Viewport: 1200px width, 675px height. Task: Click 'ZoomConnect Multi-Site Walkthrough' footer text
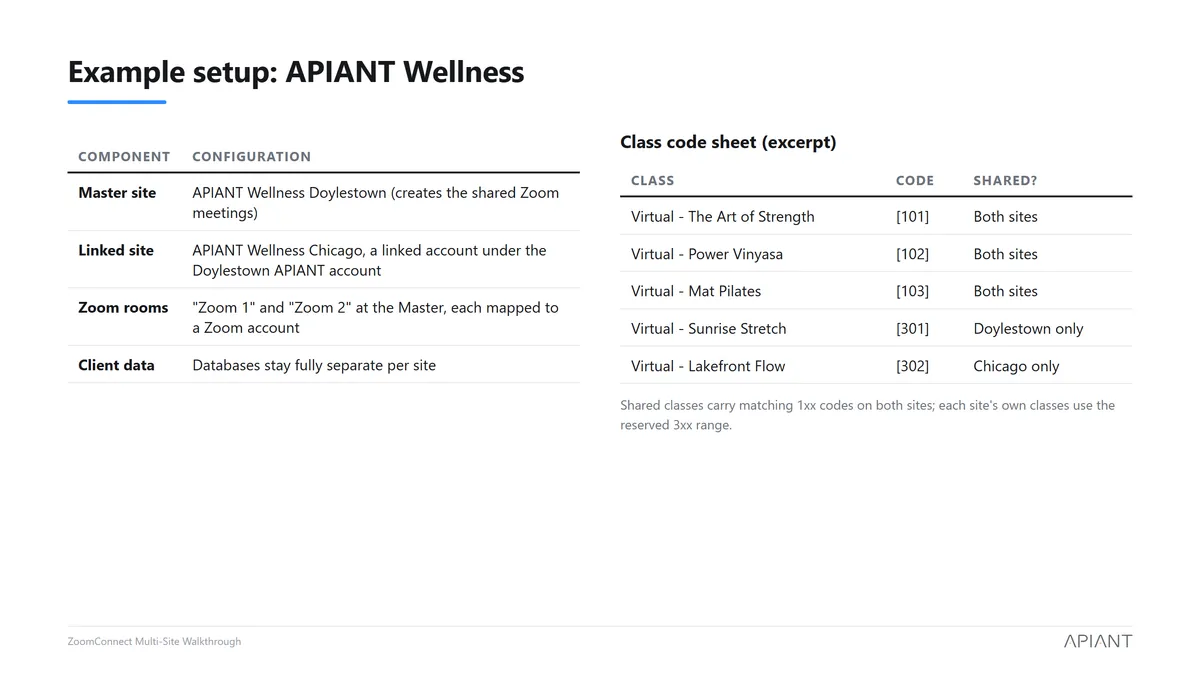tap(154, 641)
